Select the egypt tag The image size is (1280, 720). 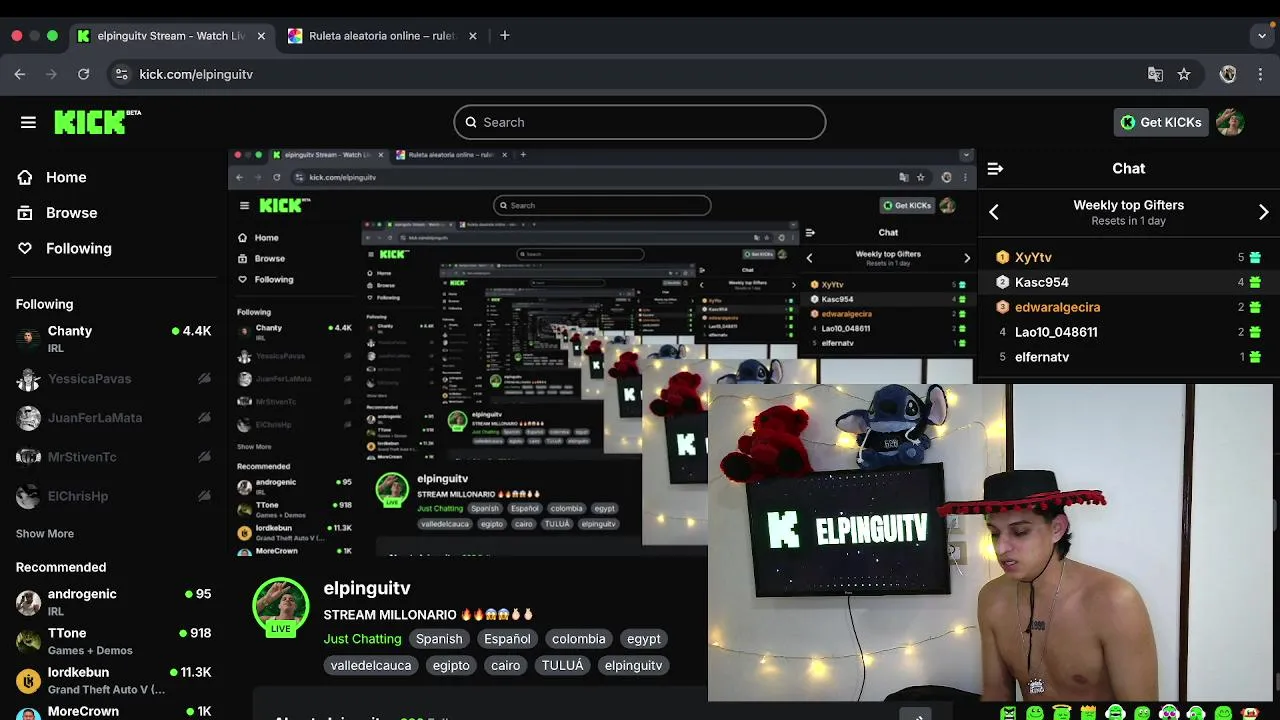(x=644, y=639)
